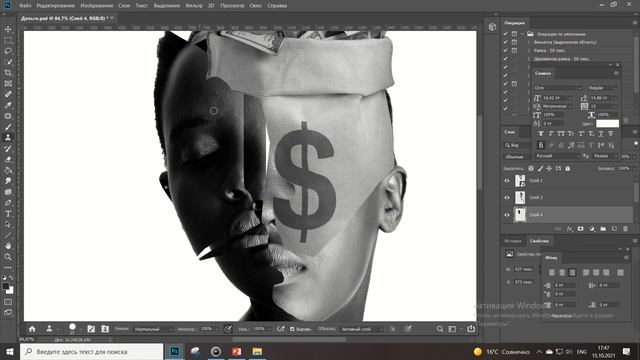Image resolution: width=640 pixels, height=360 pixels.
Task: Add layer style with fx icon
Action: pos(570,229)
